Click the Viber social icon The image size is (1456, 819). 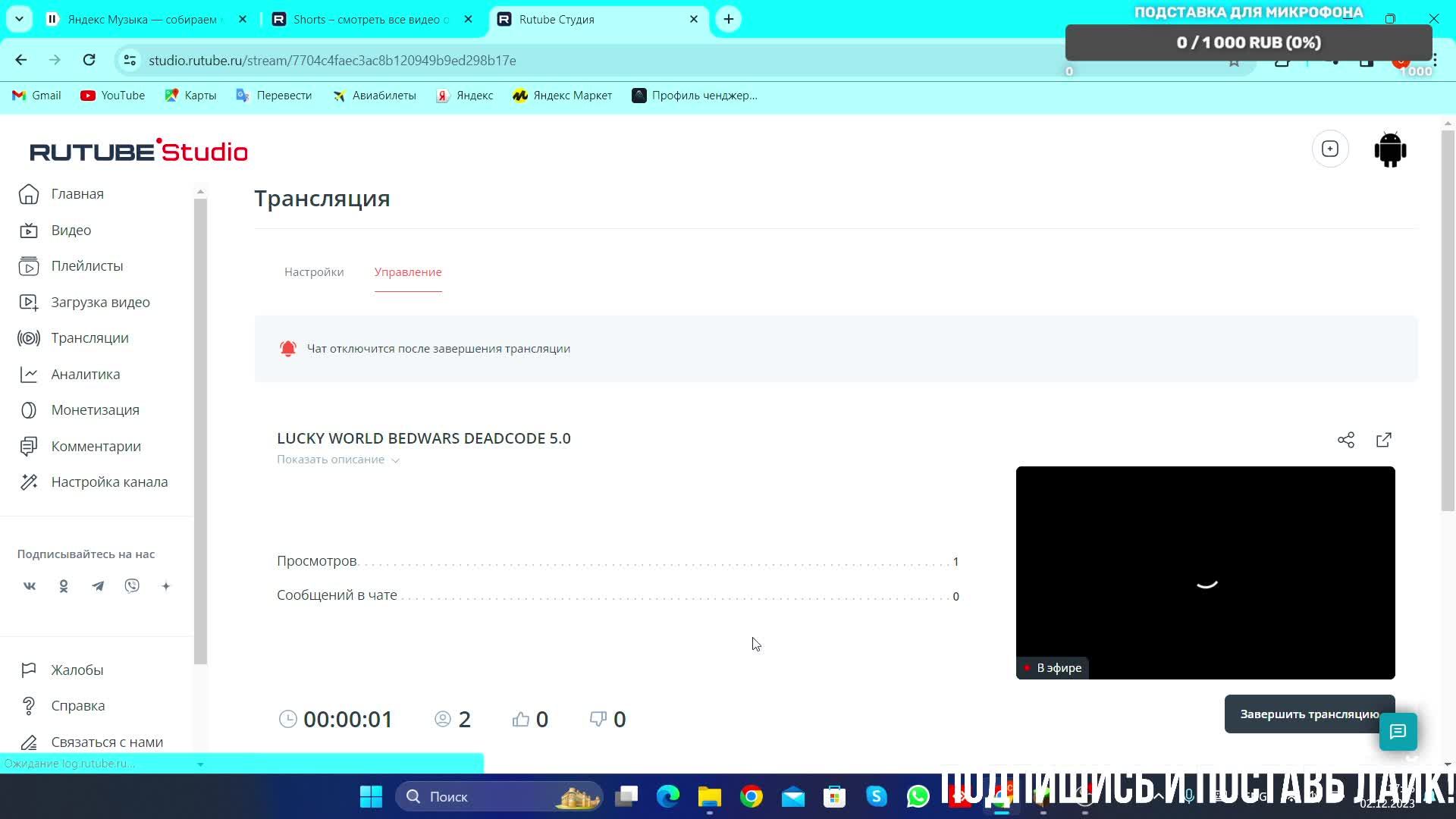tap(132, 586)
